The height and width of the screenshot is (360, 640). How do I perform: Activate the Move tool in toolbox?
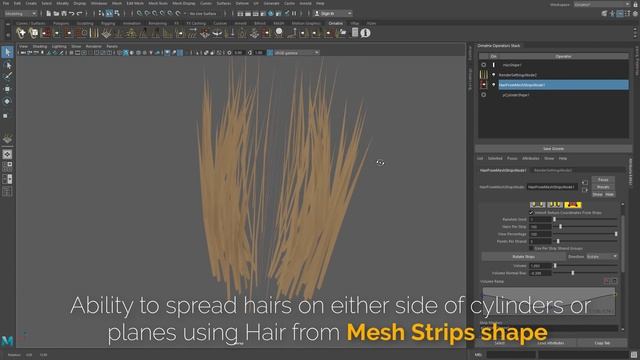(7, 89)
